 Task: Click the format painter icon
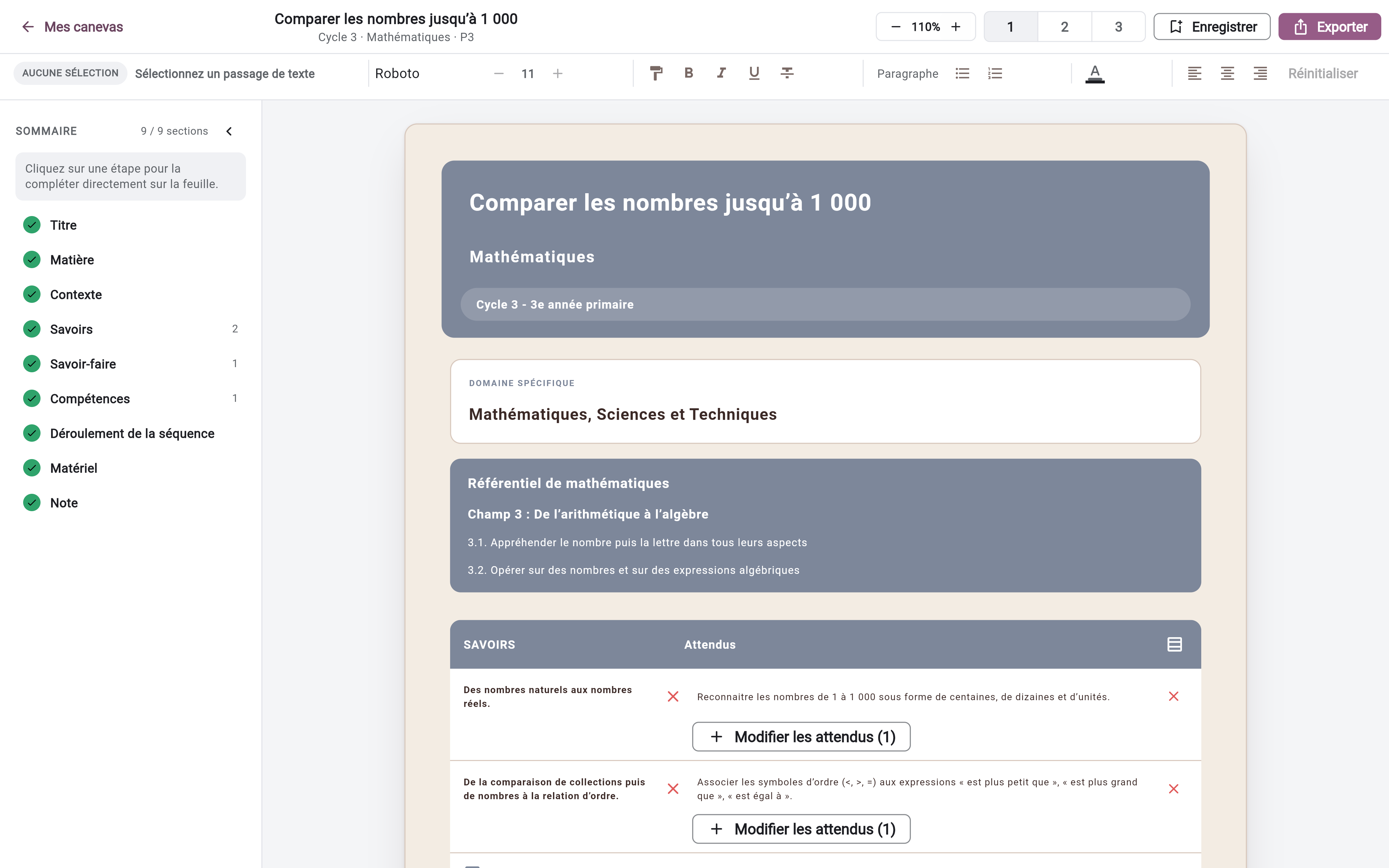pyautogui.click(x=656, y=74)
